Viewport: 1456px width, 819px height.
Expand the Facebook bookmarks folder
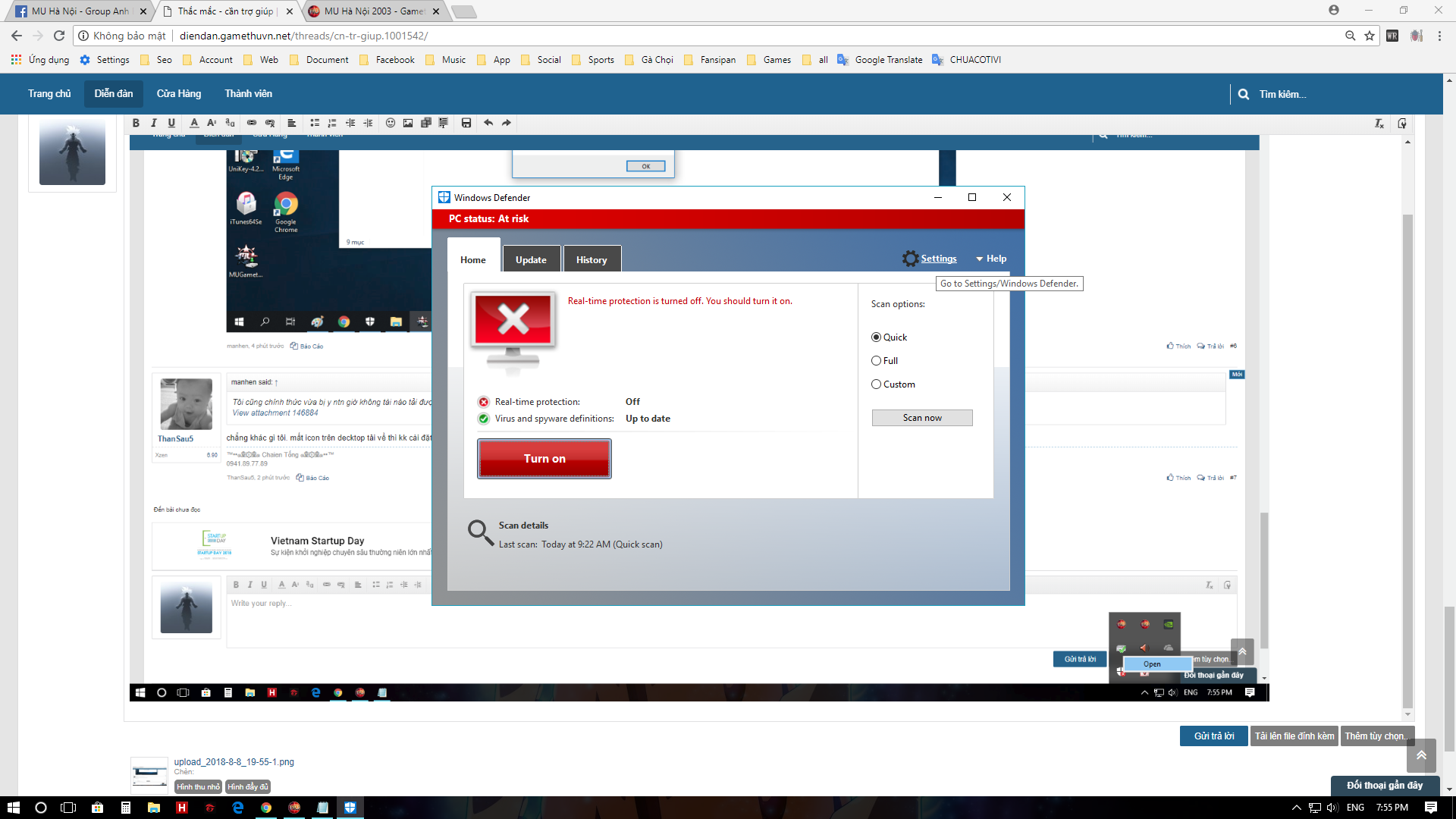pos(387,60)
